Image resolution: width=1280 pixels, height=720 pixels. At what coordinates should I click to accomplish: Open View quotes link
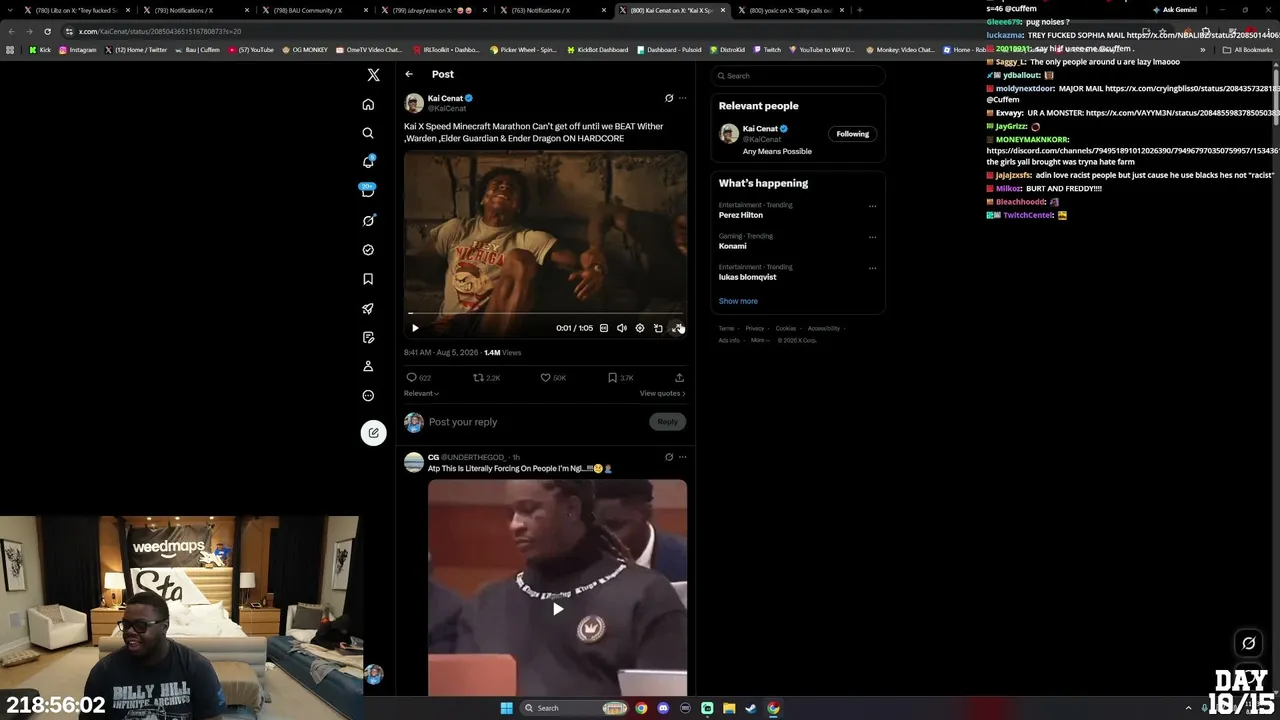663,393
